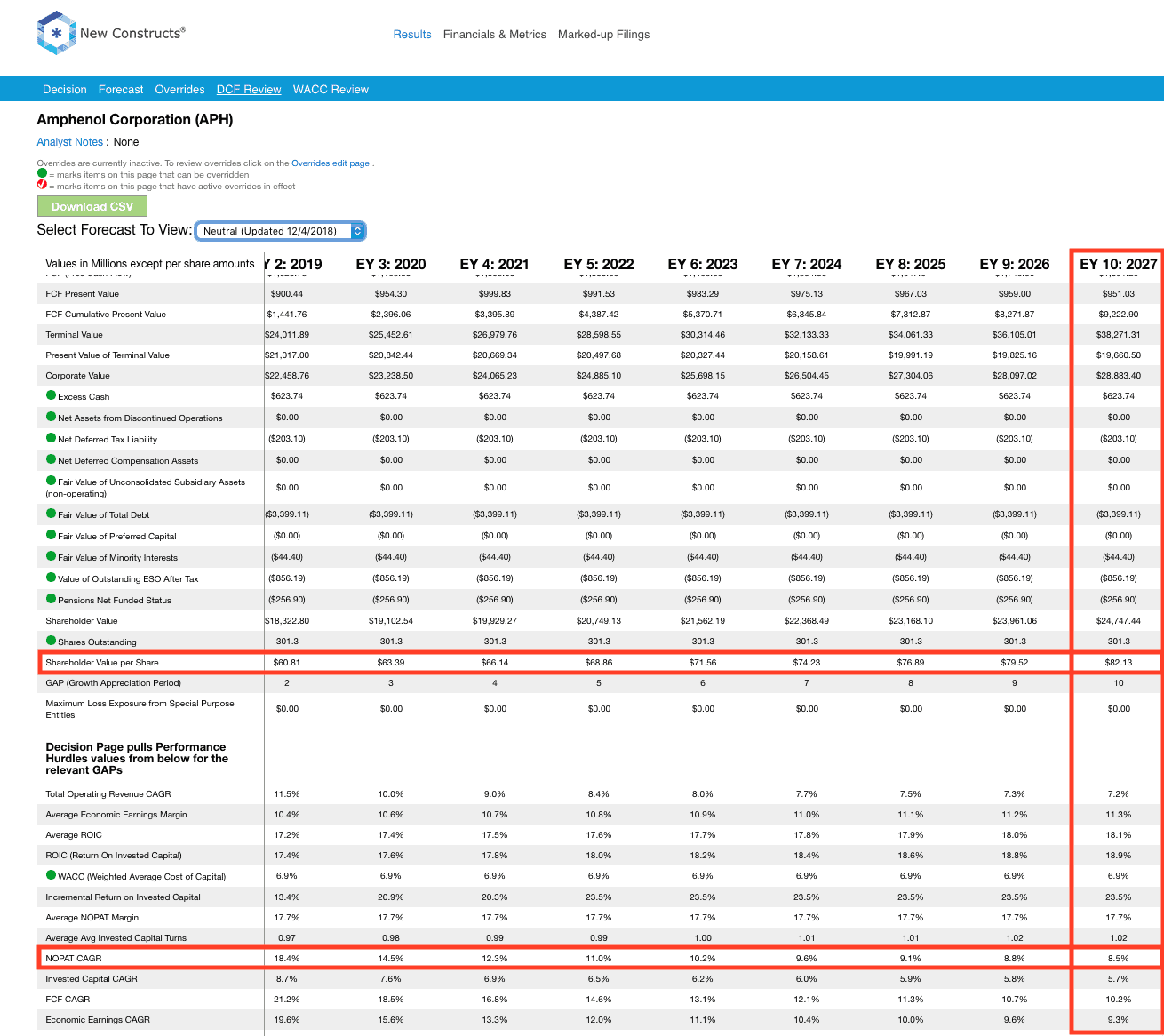Image resolution: width=1164 pixels, height=1036 pixels.
Task: Click the red checkmark active overrides legend icon
Action: tap(42, 185)
